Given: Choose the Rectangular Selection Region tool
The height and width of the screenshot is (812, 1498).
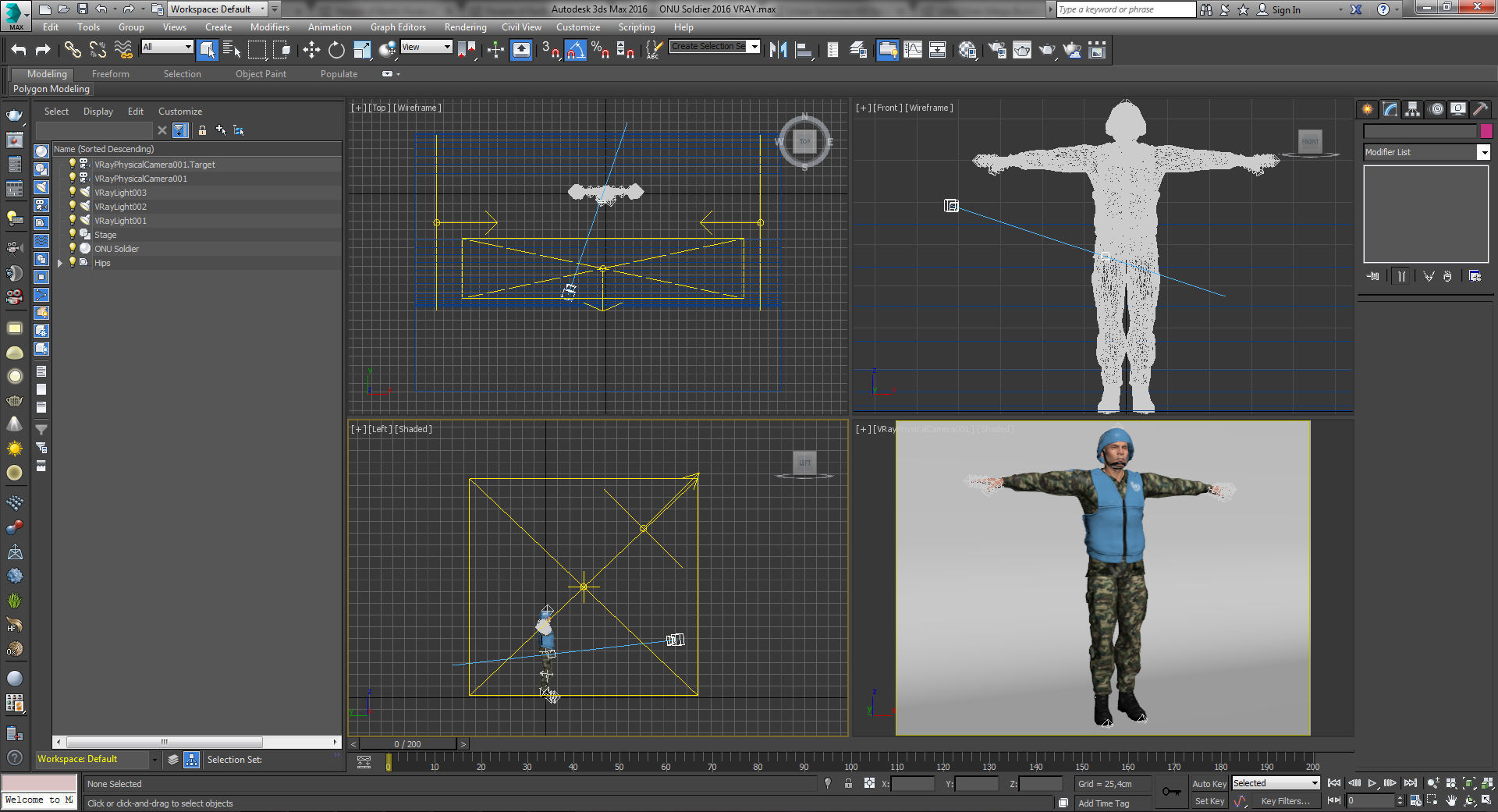Looking at the screenshot, I should click(x=257, y=50).
